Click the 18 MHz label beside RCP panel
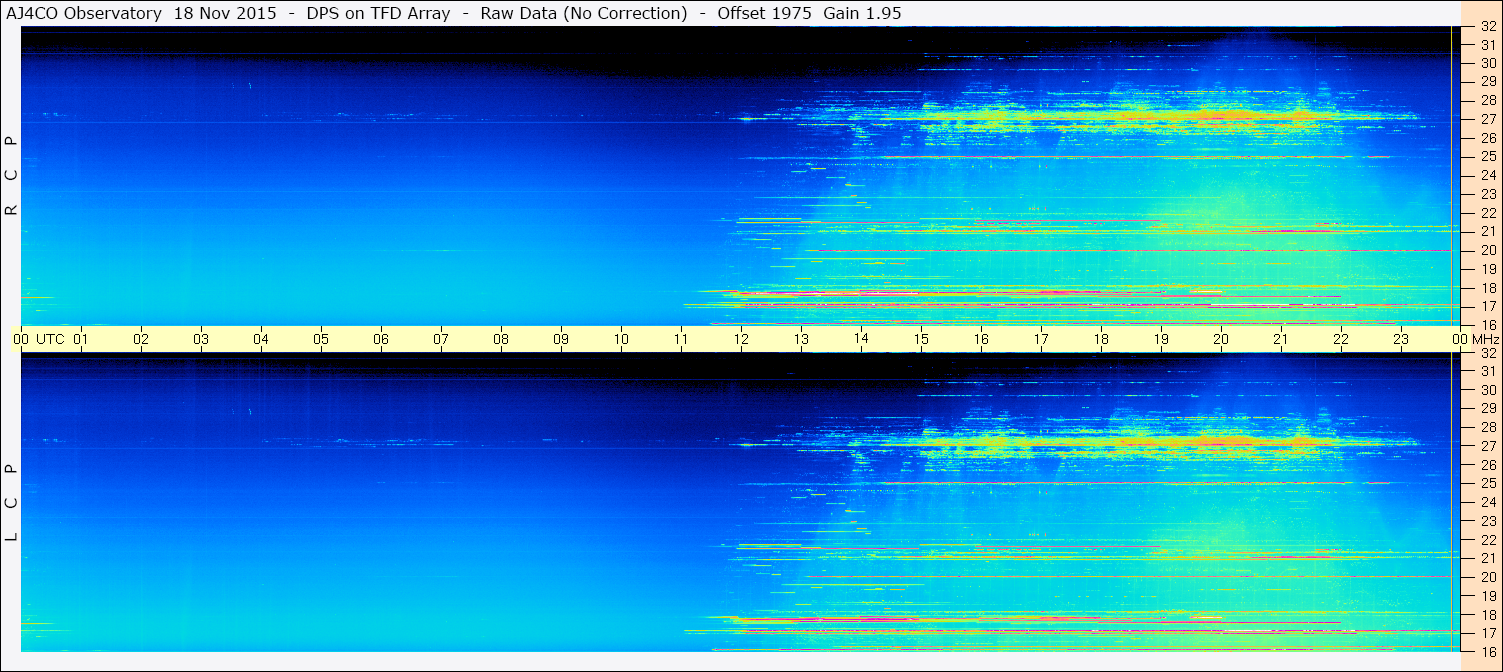Image resolution: width=1503 pixels, height=672 pixels. pyautogui.click(x=1488, y=288)
